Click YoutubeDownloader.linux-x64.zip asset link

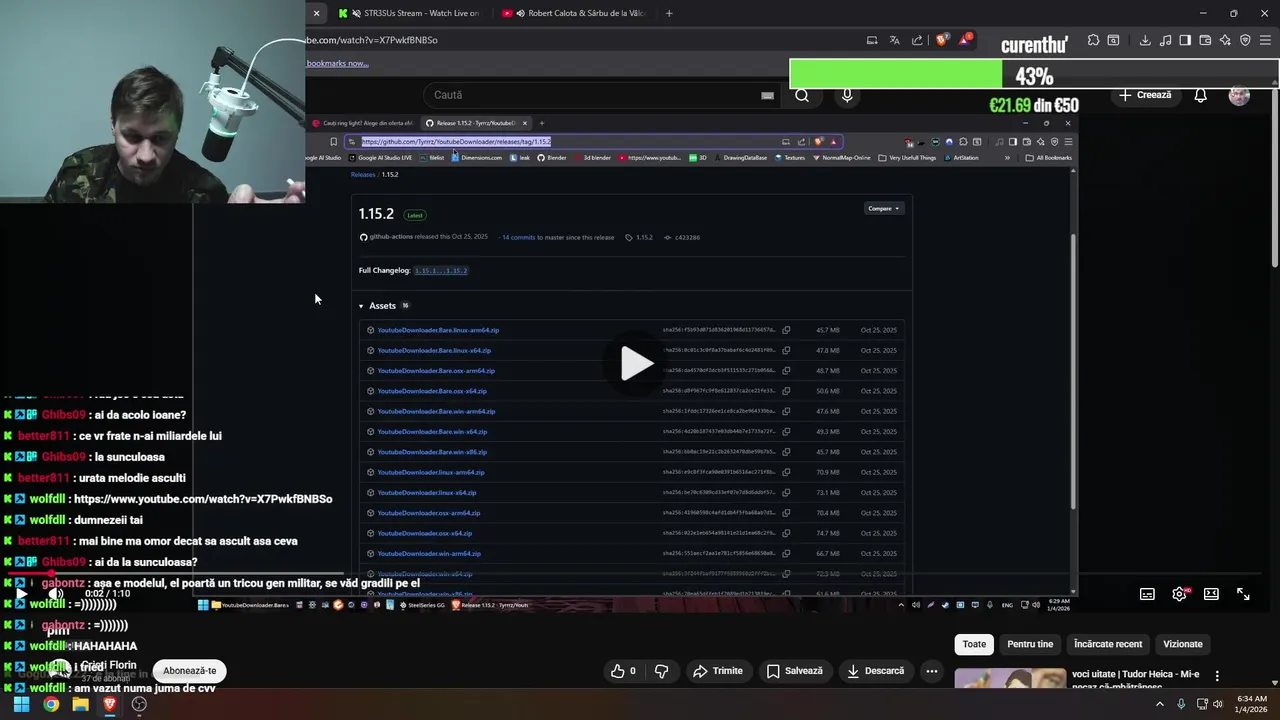[x=427, y=493]
